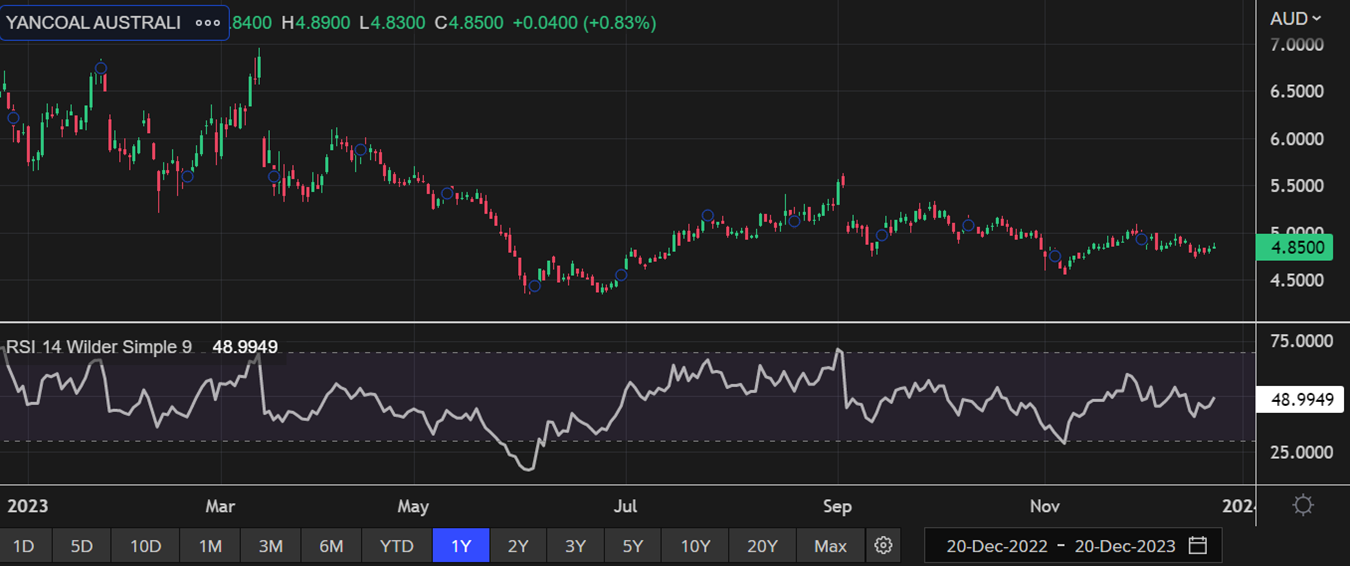The width and height of the screenshot is (1350, 566).
Task: Switch to the 10D range
Action: [x=146, y=546]
